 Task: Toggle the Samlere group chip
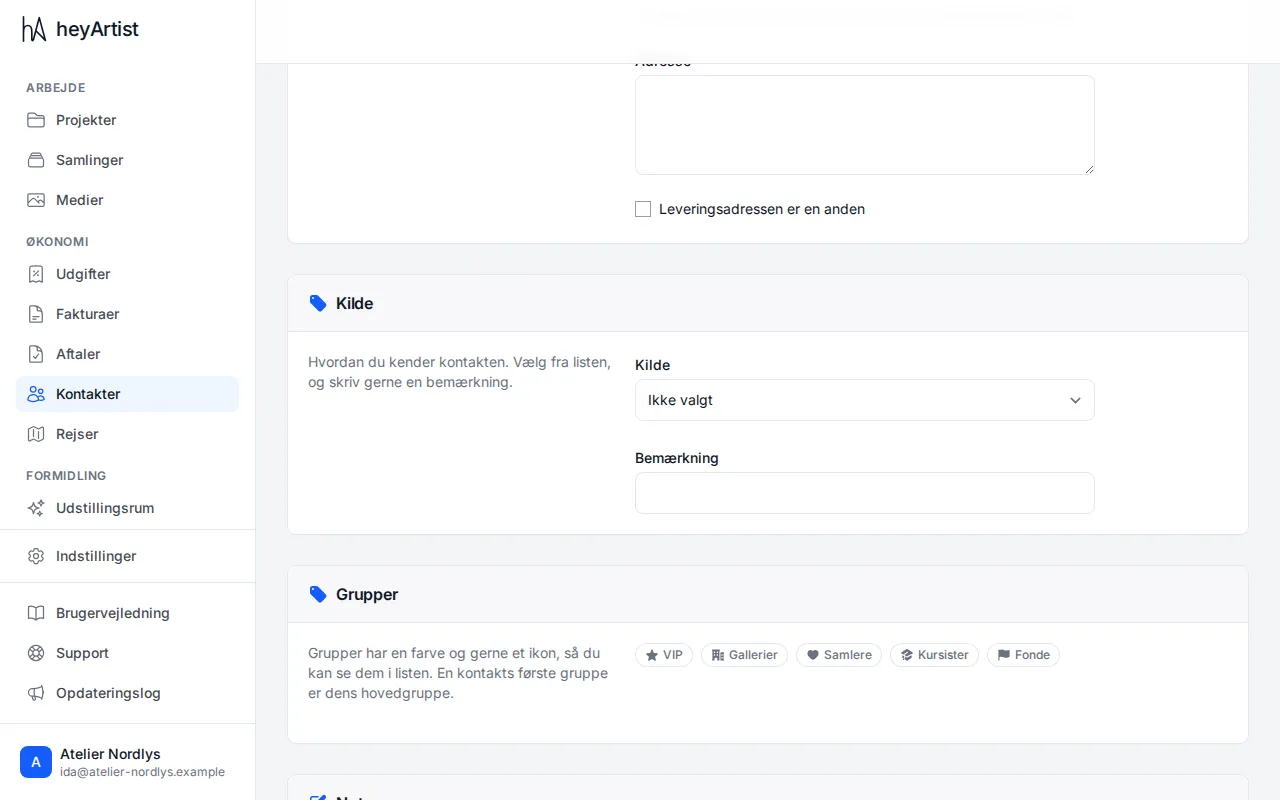(839, 655)
